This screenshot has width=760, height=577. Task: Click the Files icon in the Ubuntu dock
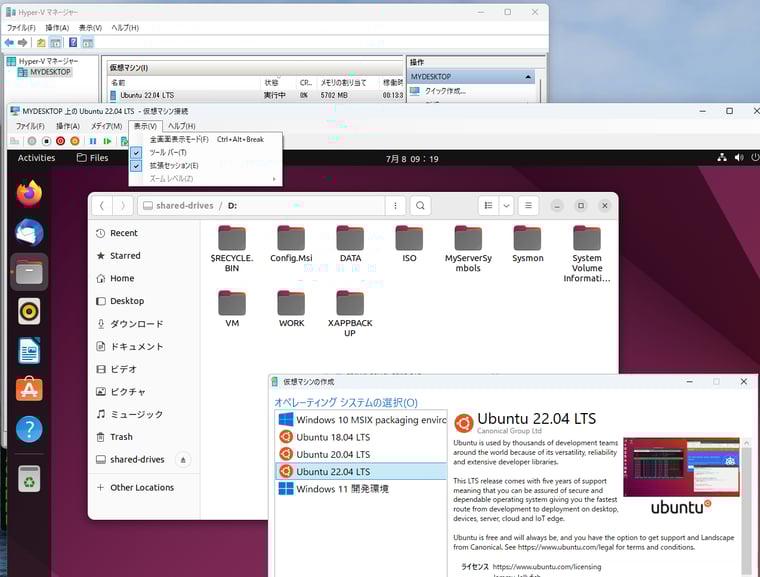[29, 272]
